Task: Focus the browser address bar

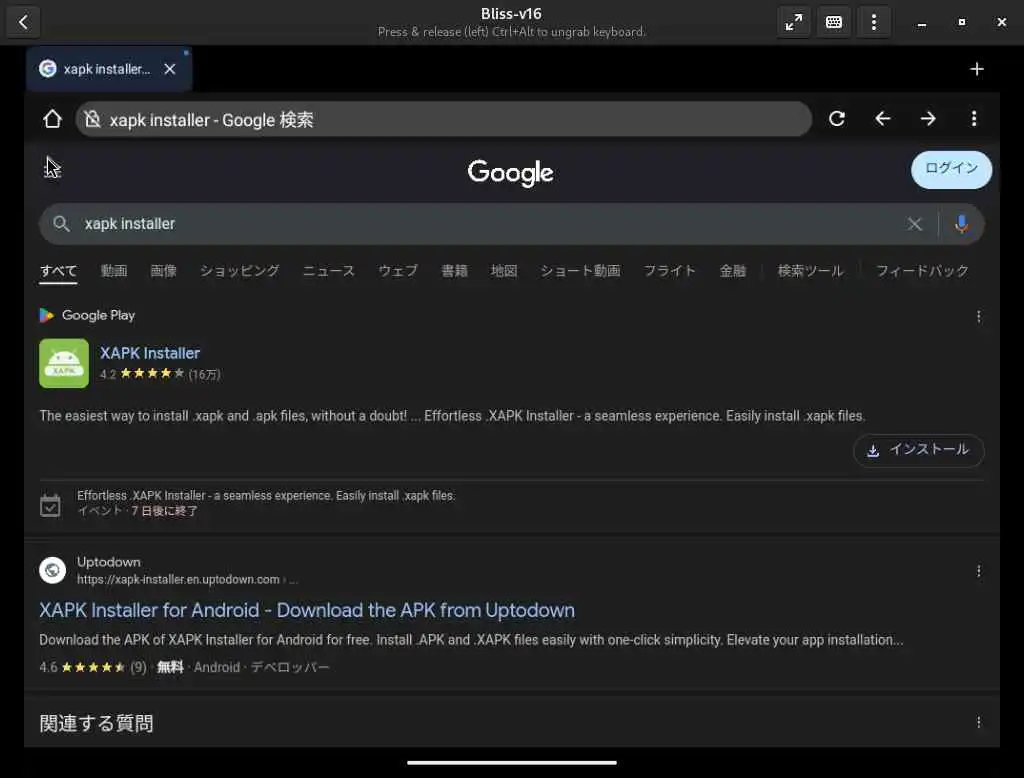Action: coord(443,119)
